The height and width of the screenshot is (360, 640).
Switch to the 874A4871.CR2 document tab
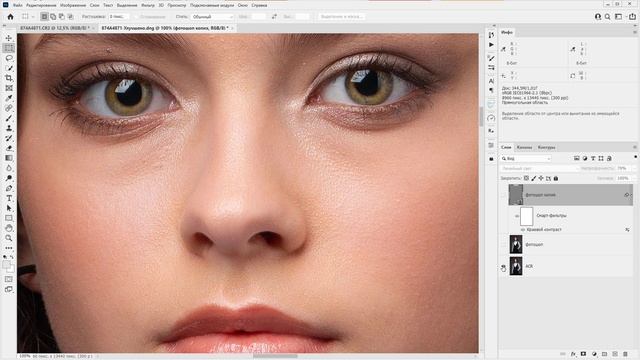click(55, 28)
